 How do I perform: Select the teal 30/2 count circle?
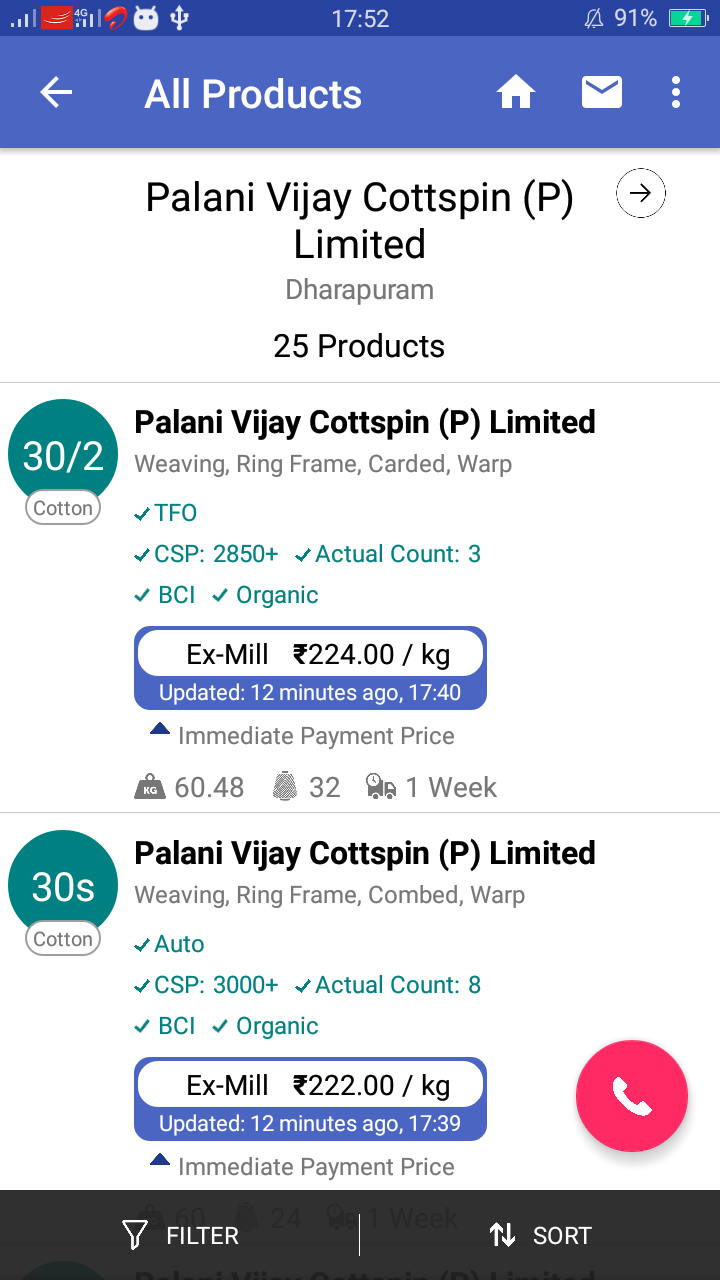coord(63,454)
